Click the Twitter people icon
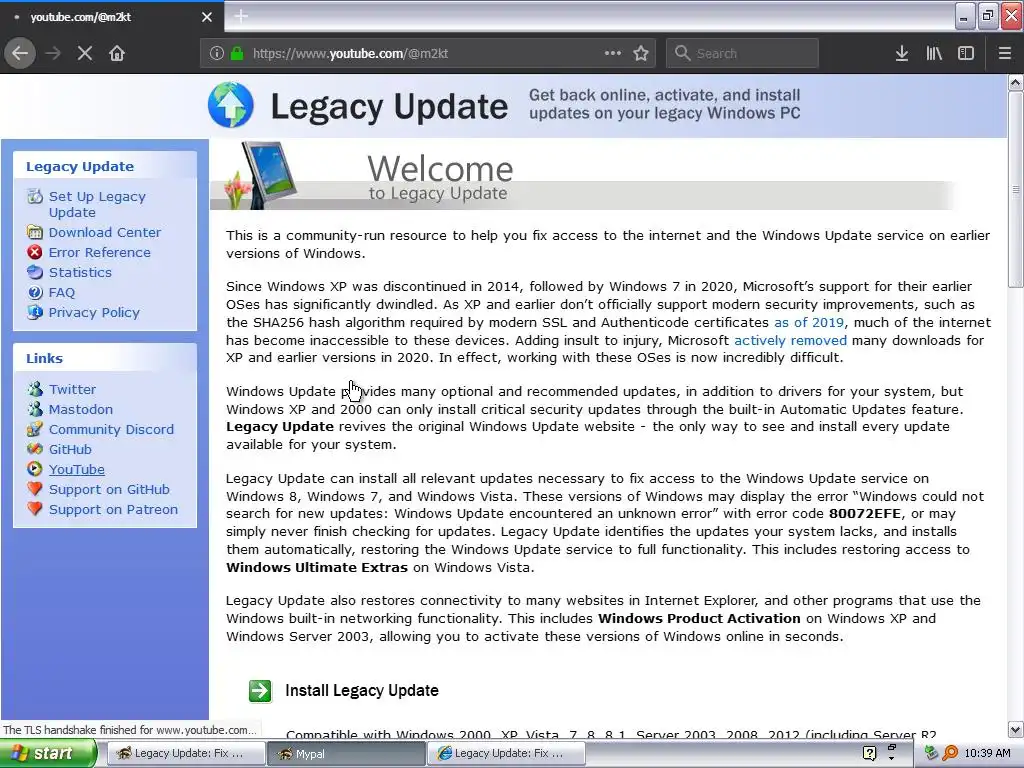 35,389
